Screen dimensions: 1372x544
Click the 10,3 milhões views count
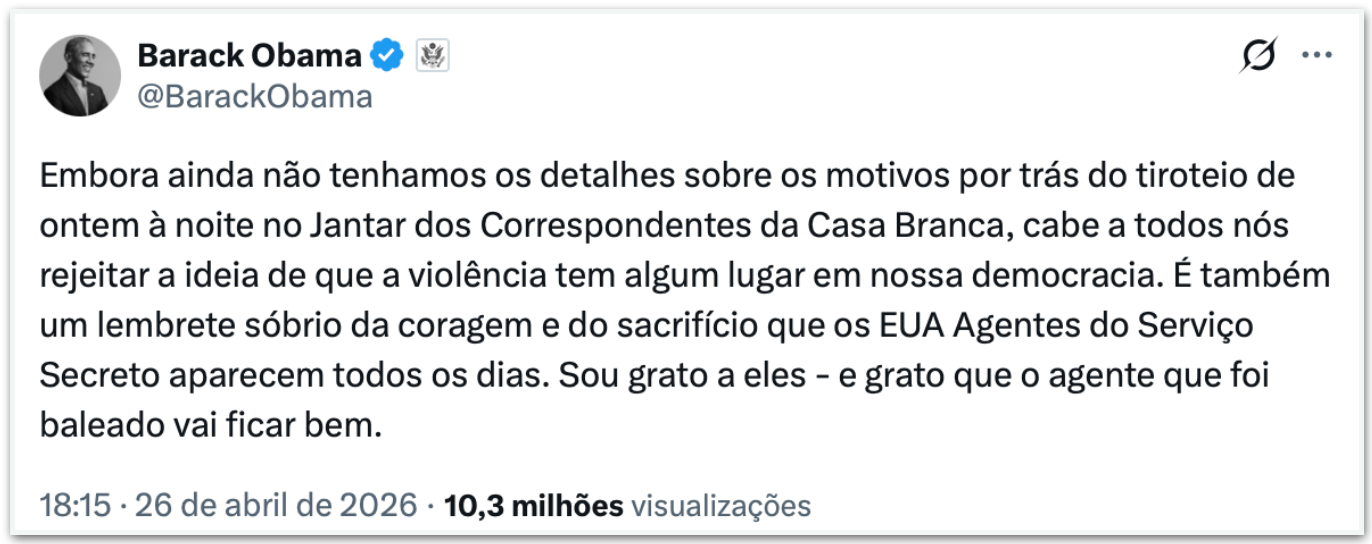click(533, 505)
